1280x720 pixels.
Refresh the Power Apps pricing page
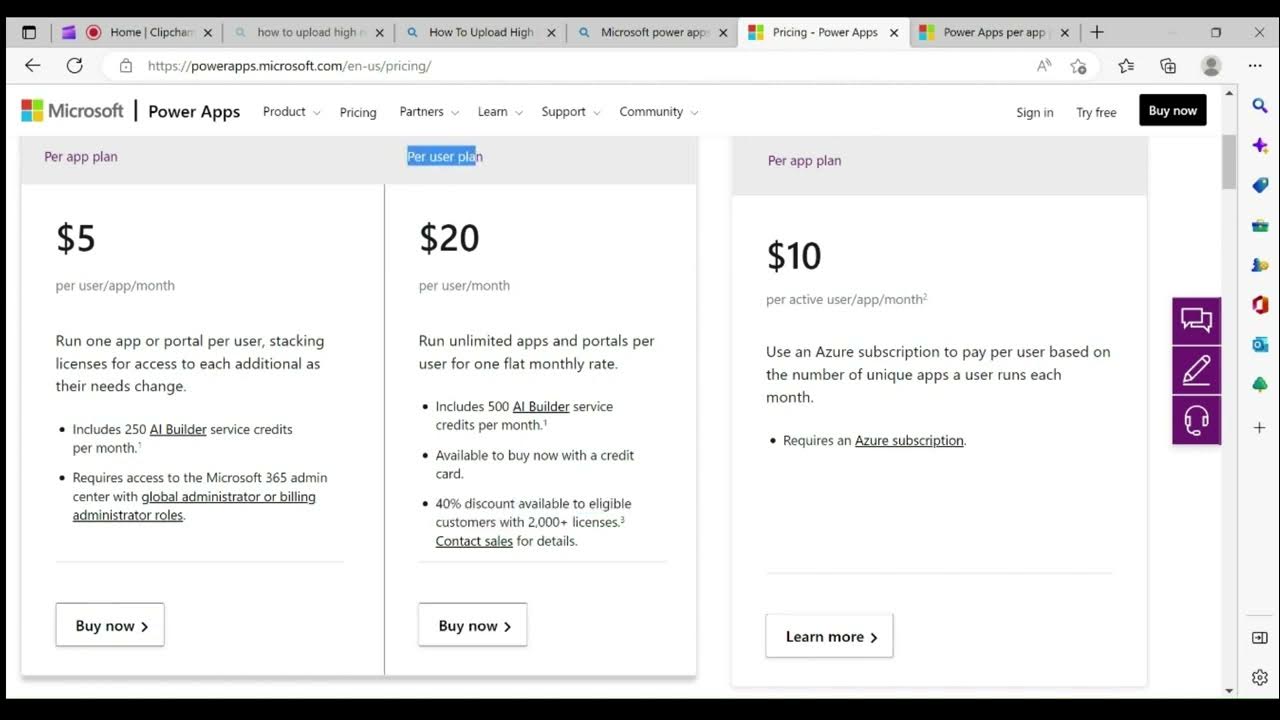74,66
